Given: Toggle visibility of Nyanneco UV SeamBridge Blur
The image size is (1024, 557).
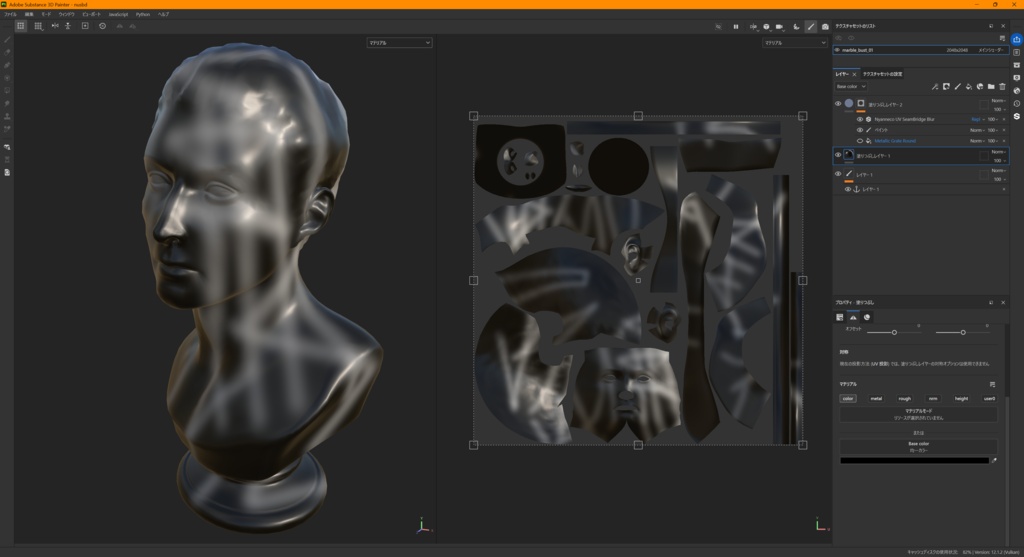Looking at the screenshot, I should (859, 119).
